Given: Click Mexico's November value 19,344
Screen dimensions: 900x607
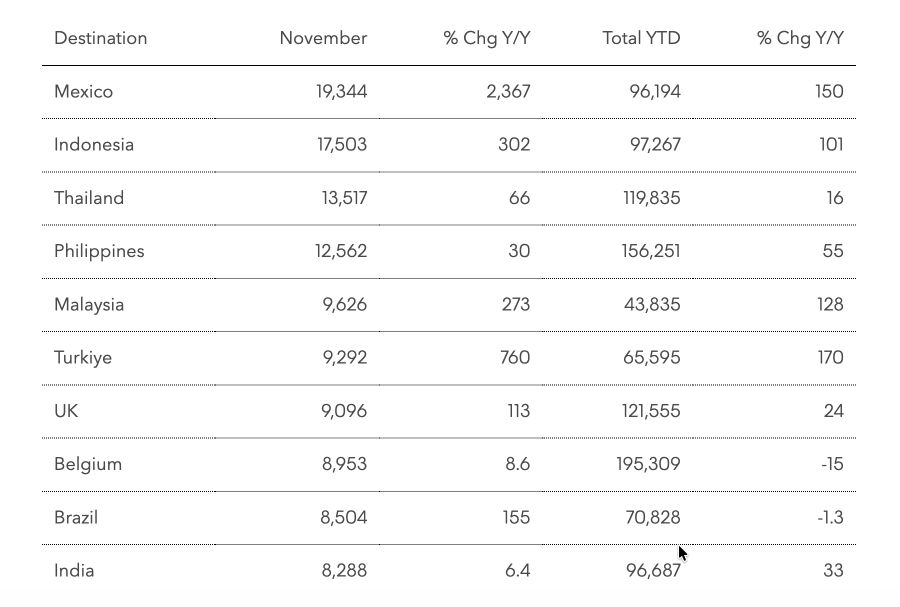Looking at the screenshot, I should (341, 92).
